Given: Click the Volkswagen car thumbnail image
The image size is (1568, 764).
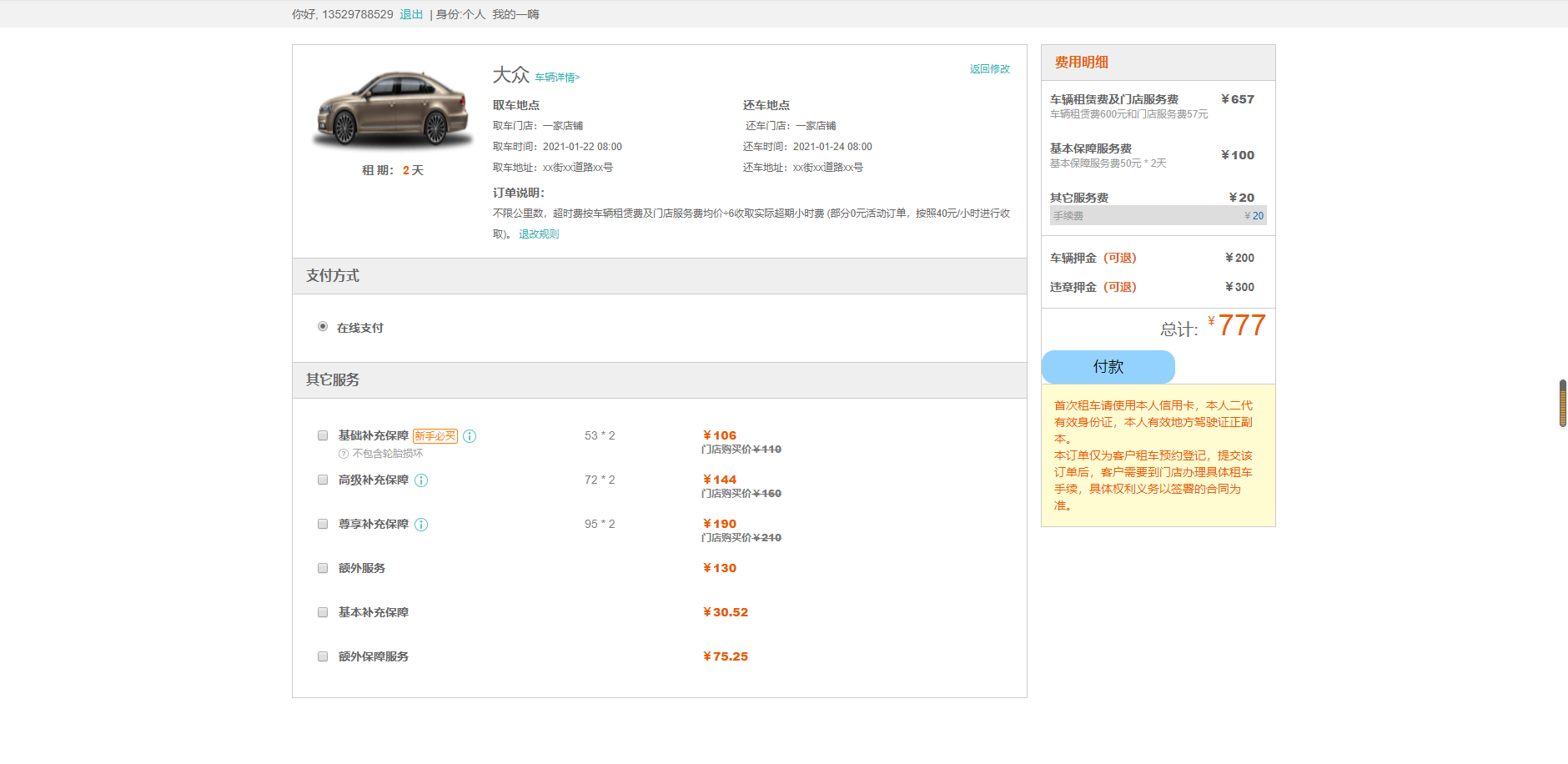Looking at the screenshot, I should point(392,110).
